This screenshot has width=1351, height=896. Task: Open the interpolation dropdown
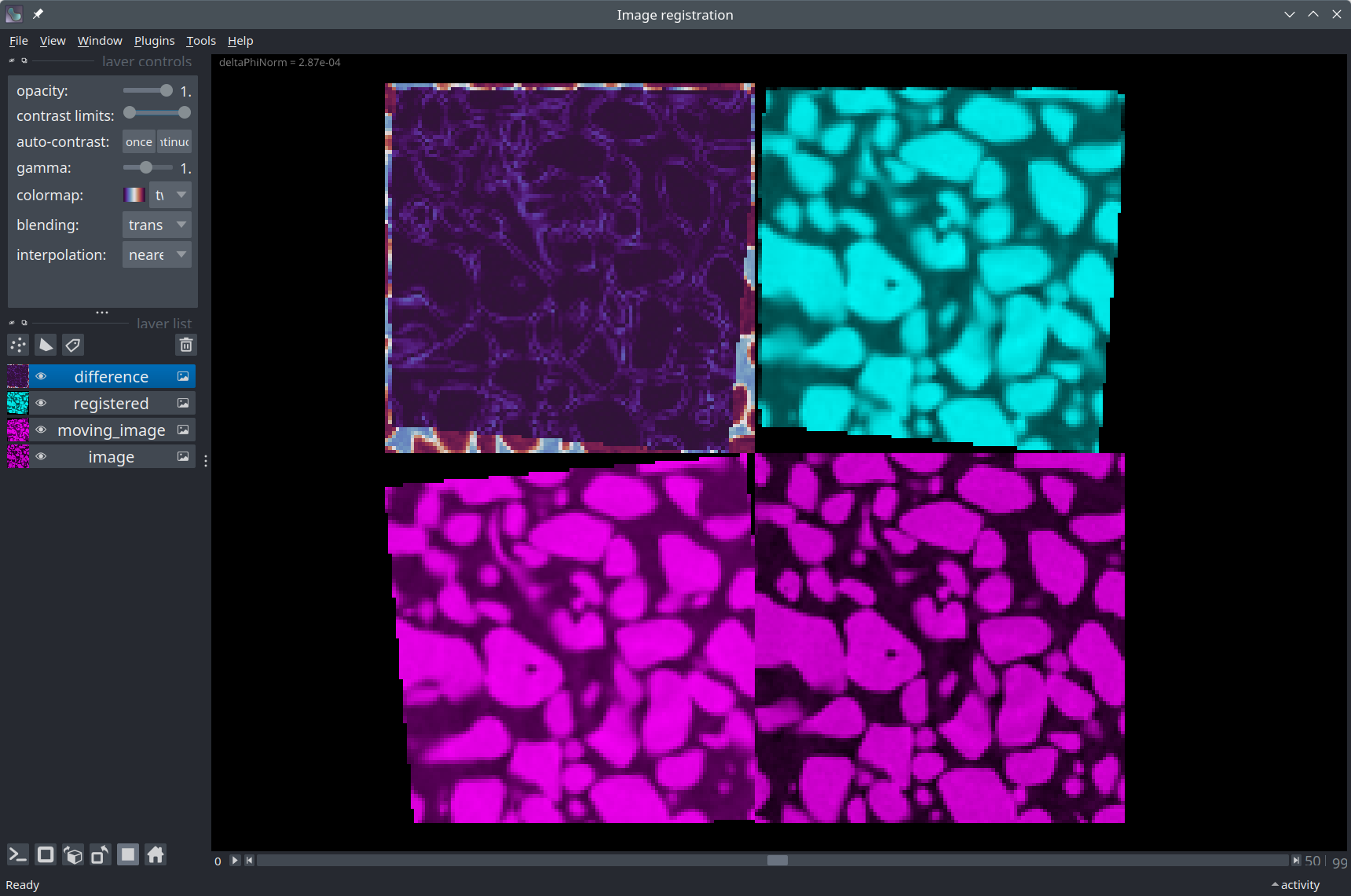157,255
